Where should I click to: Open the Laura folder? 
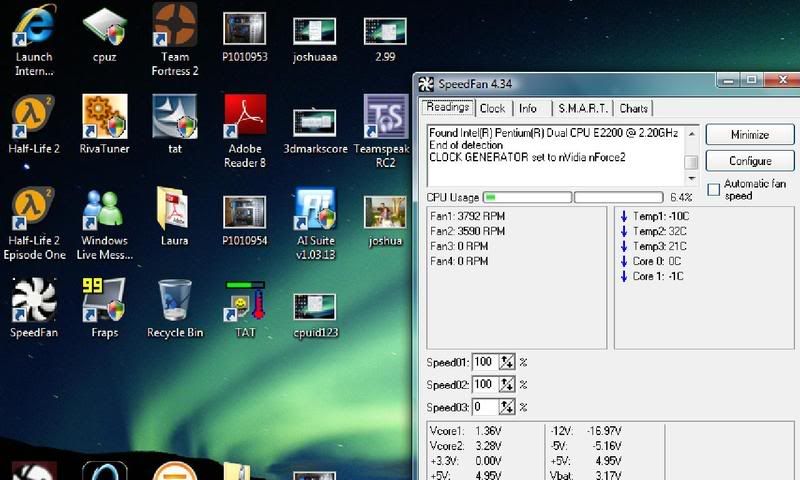coord(174,216)
